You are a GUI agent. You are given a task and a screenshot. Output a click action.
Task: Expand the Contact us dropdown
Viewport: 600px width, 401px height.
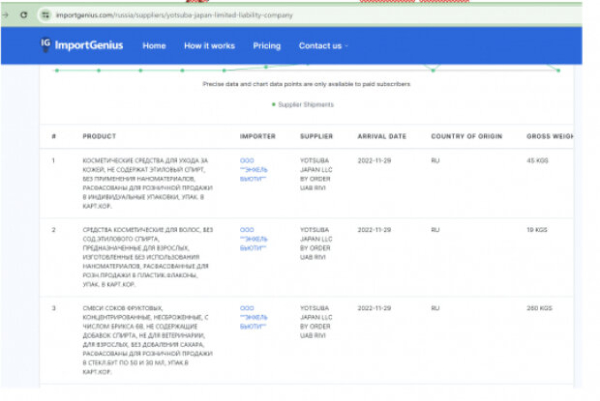[323, 46]
